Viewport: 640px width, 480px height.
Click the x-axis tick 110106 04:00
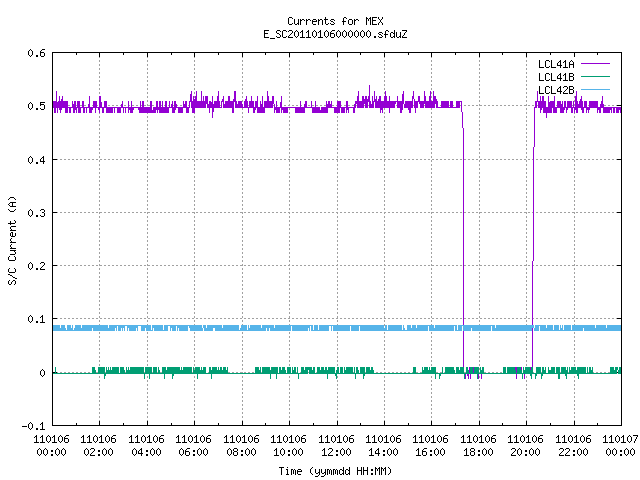tap(146, 446)
